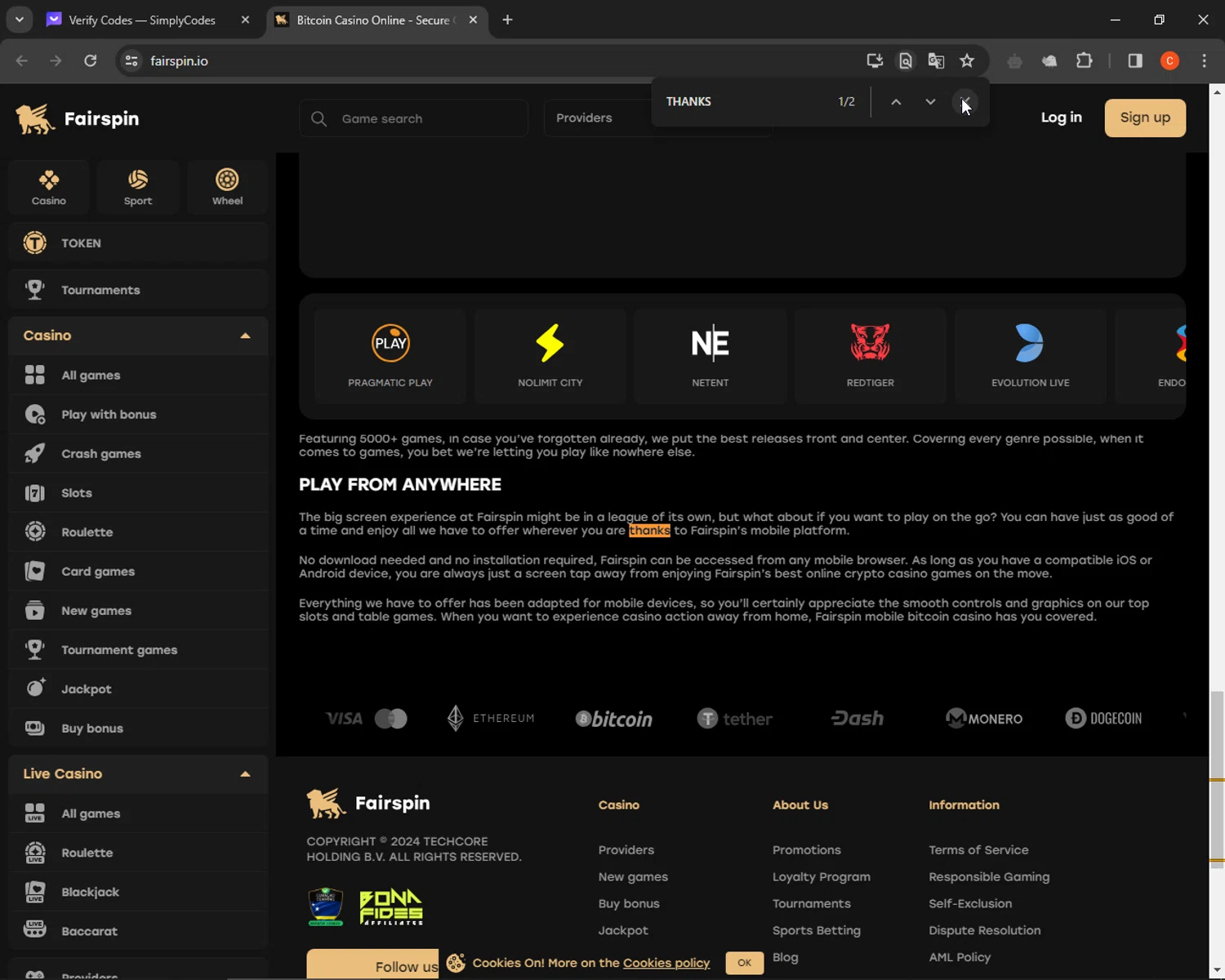Open the Sport section icon
1225x980 pixels.
138,187
